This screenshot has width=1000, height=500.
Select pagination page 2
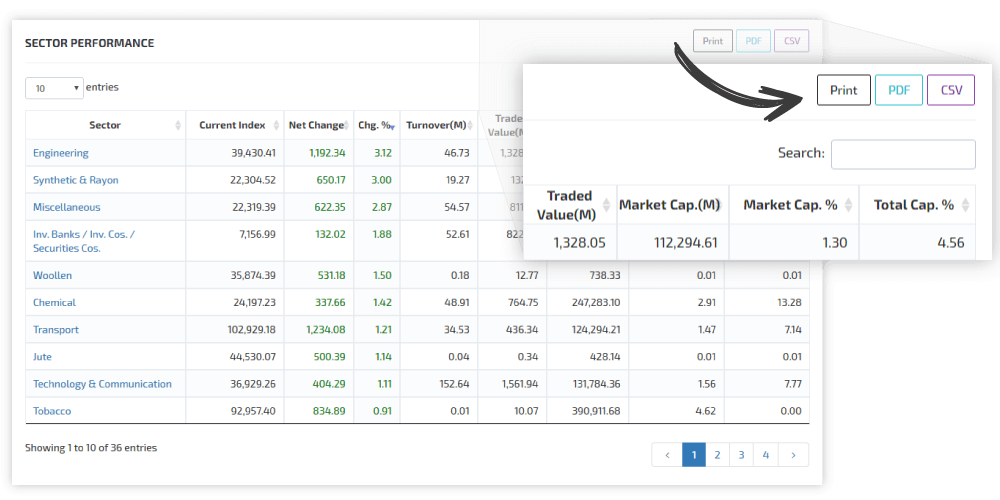[717, 455]
